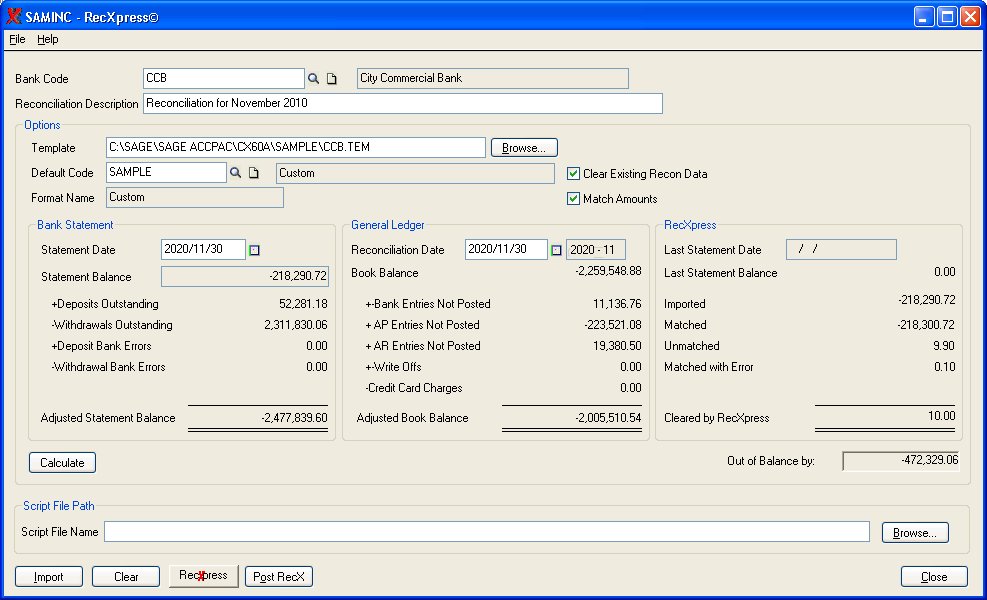The height and width of the screenshot is (600, 987).
Task: Click the Calculate button
Action: (x=62, y=463)
